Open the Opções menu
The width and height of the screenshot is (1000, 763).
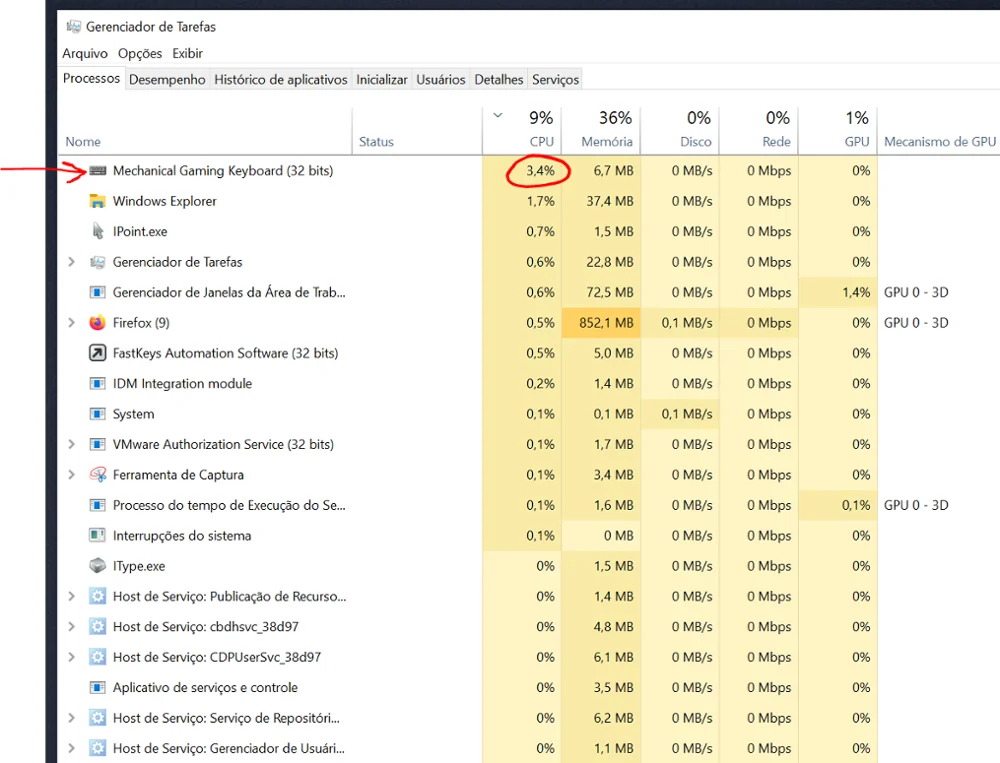click(x=140, y=54)
